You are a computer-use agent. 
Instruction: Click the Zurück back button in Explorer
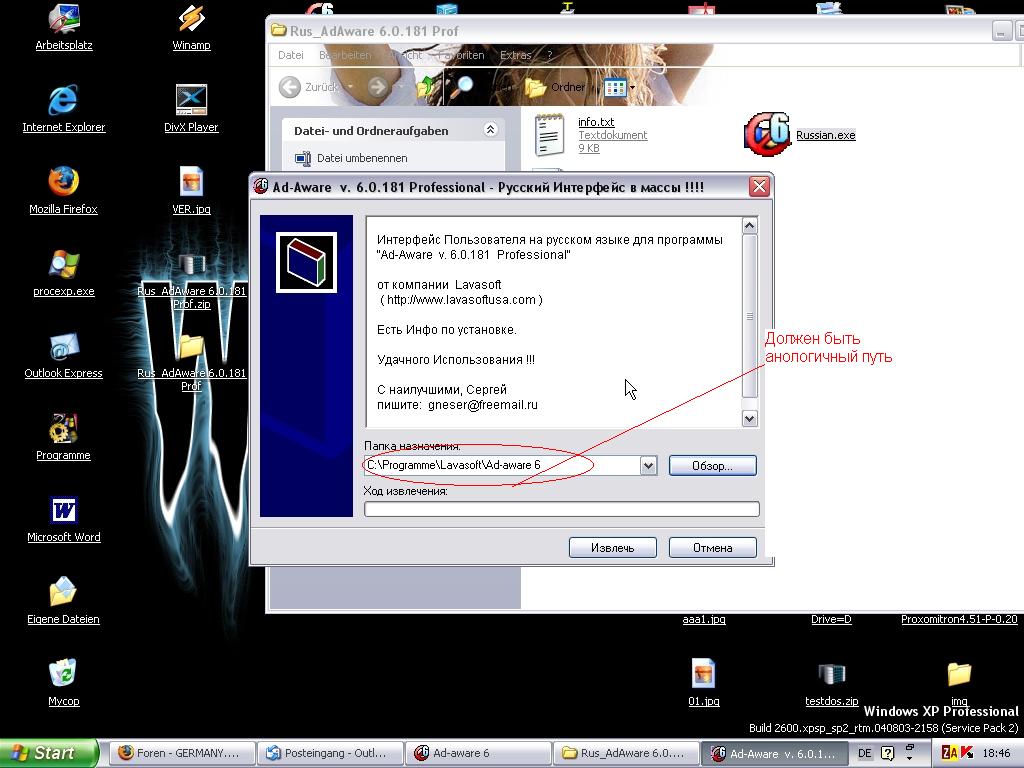click(308, 87)
